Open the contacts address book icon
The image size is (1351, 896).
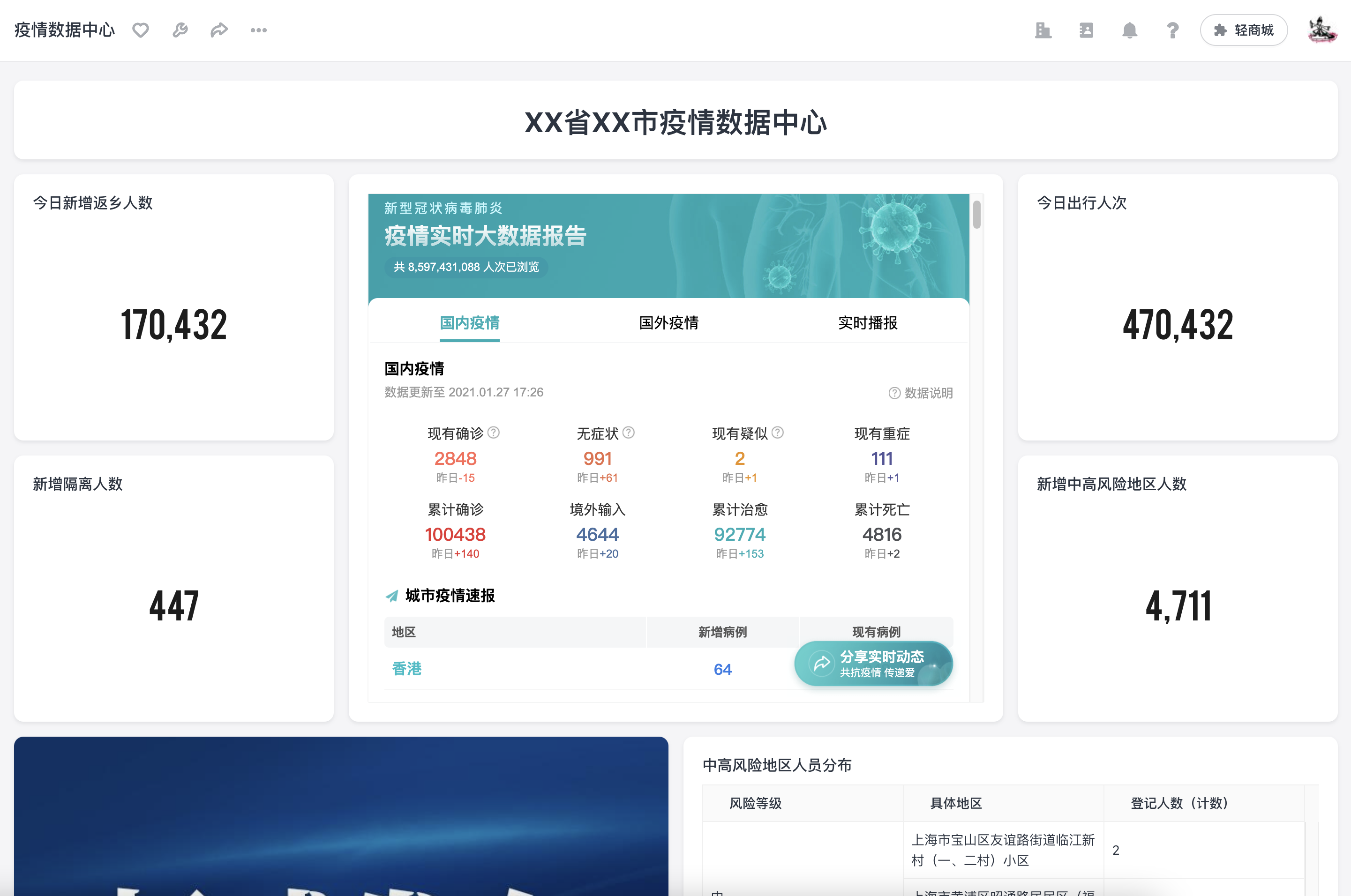tap(1086, 30)
